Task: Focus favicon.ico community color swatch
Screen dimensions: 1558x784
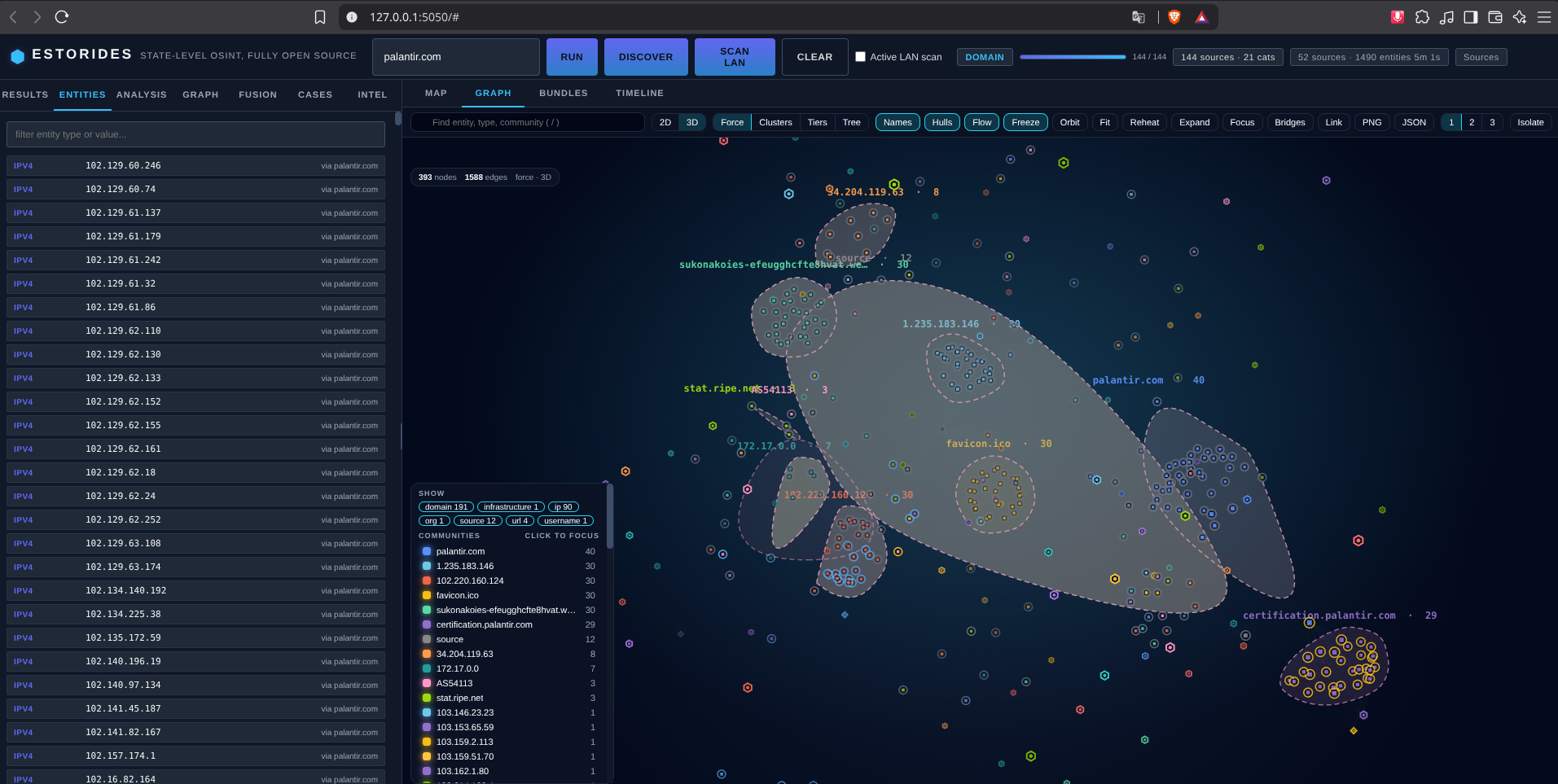Action: click(427, 595)
